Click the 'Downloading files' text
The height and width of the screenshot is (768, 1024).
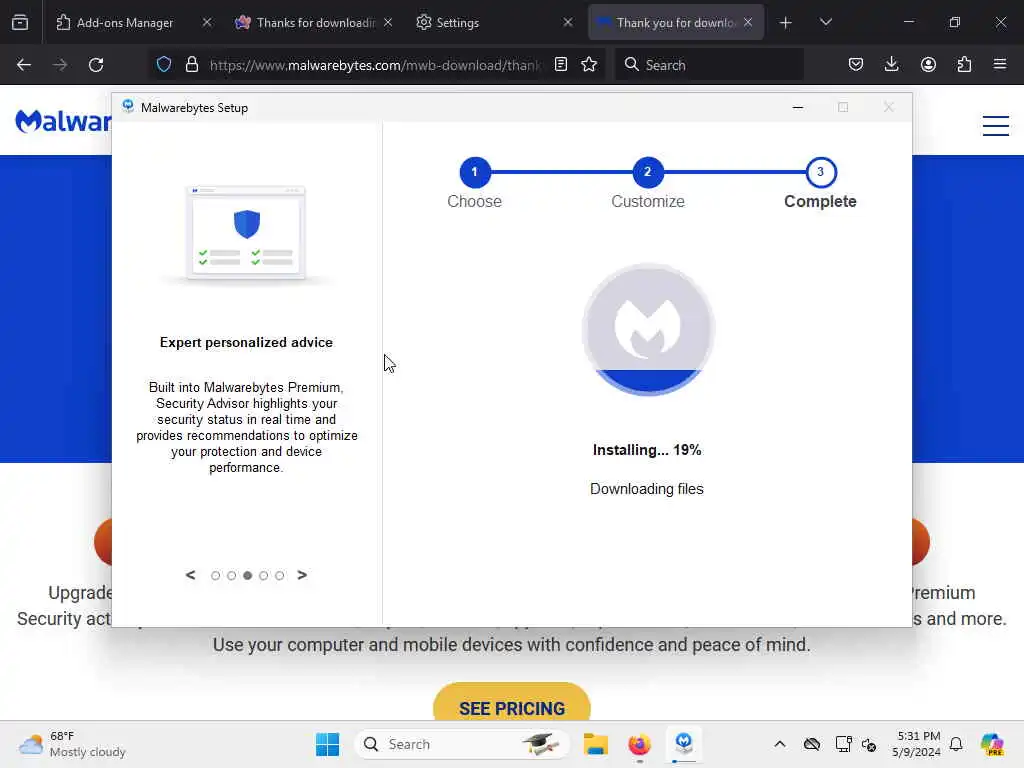coord(647,489)
